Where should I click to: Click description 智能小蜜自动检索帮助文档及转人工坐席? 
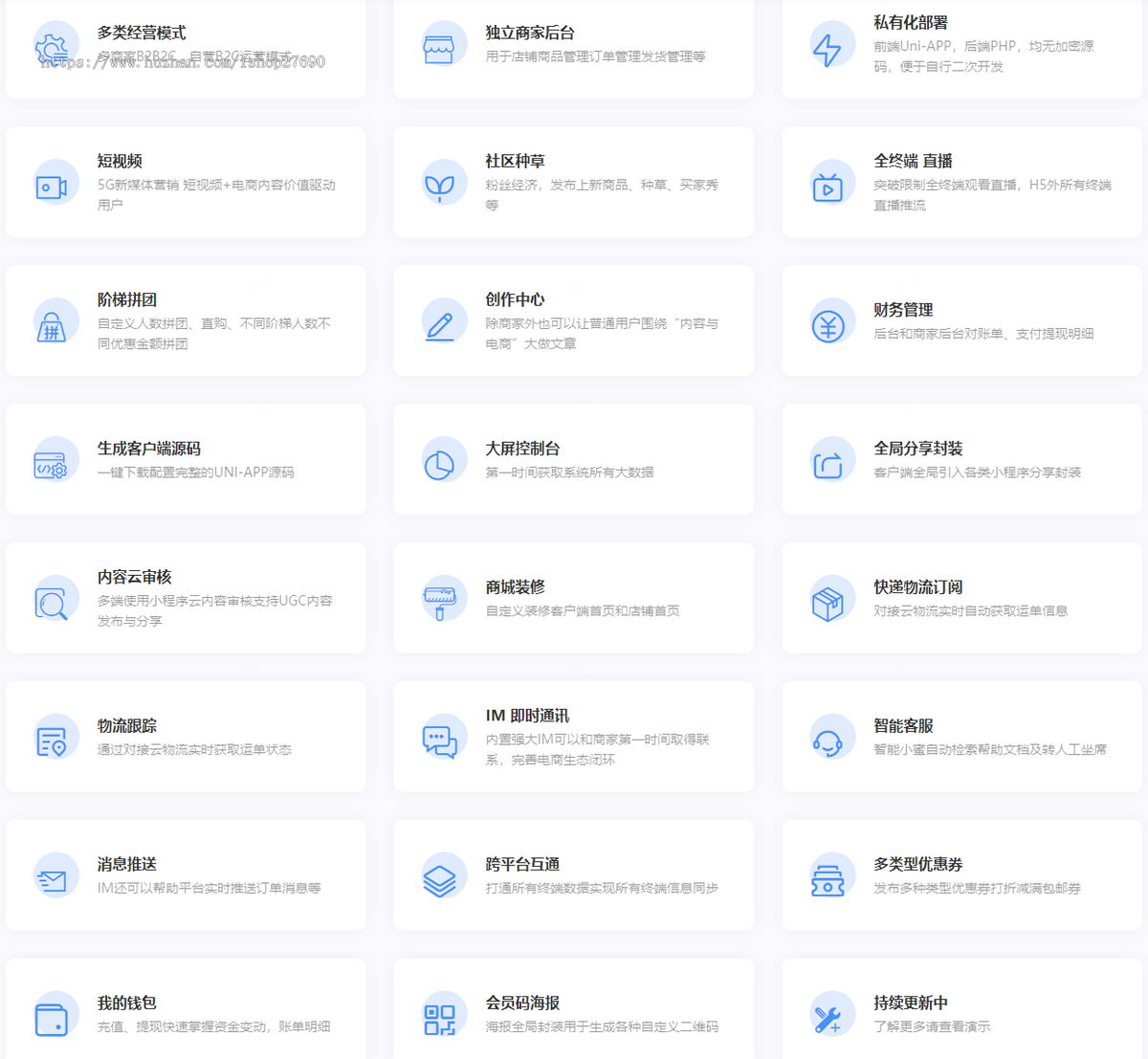[990, 750]
